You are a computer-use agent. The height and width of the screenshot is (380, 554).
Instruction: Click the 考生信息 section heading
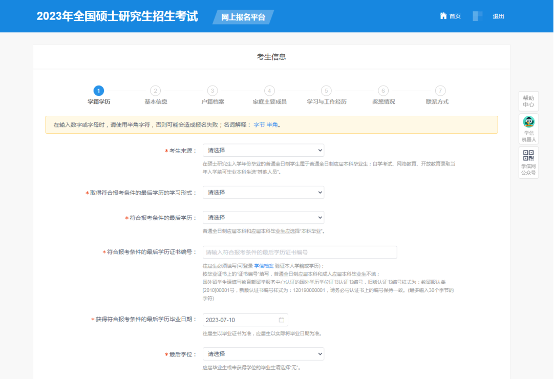click(271, 57)
